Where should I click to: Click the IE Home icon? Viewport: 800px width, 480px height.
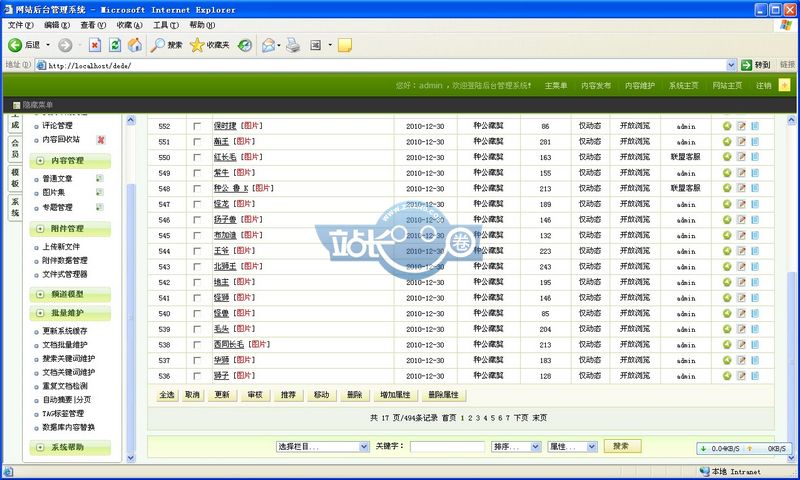pyautogui.click(x=135, y=45)
